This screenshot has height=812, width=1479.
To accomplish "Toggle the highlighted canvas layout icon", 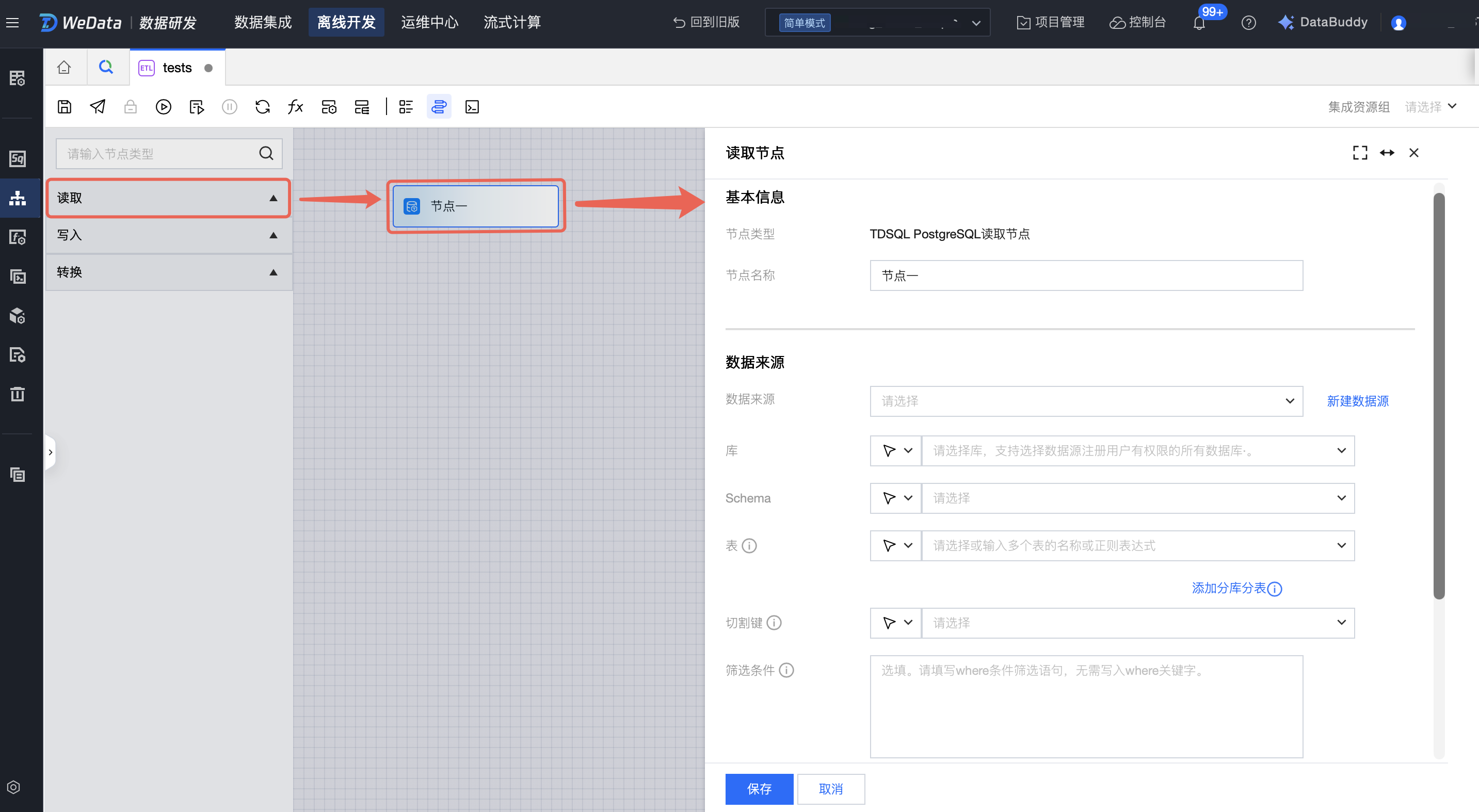I will click(x=439, y=107).
